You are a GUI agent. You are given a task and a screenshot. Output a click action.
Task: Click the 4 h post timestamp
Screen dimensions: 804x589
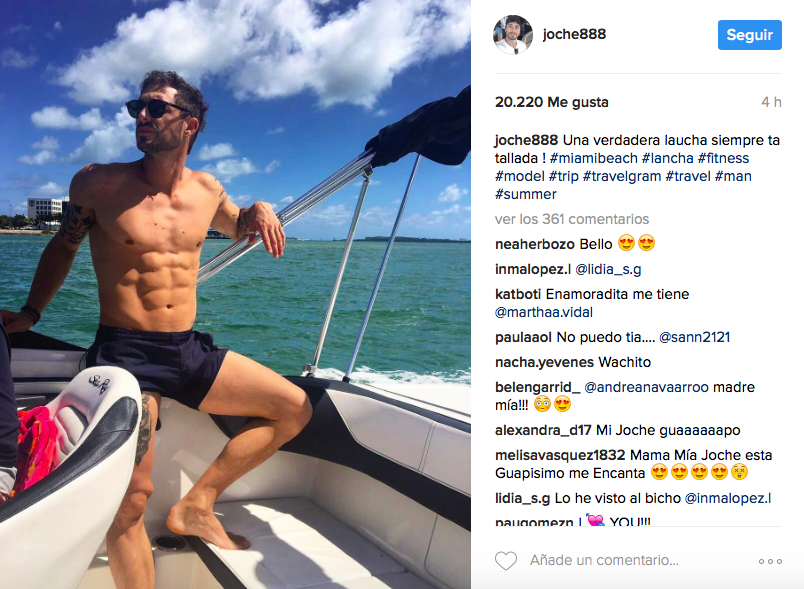tap(771, 102)
